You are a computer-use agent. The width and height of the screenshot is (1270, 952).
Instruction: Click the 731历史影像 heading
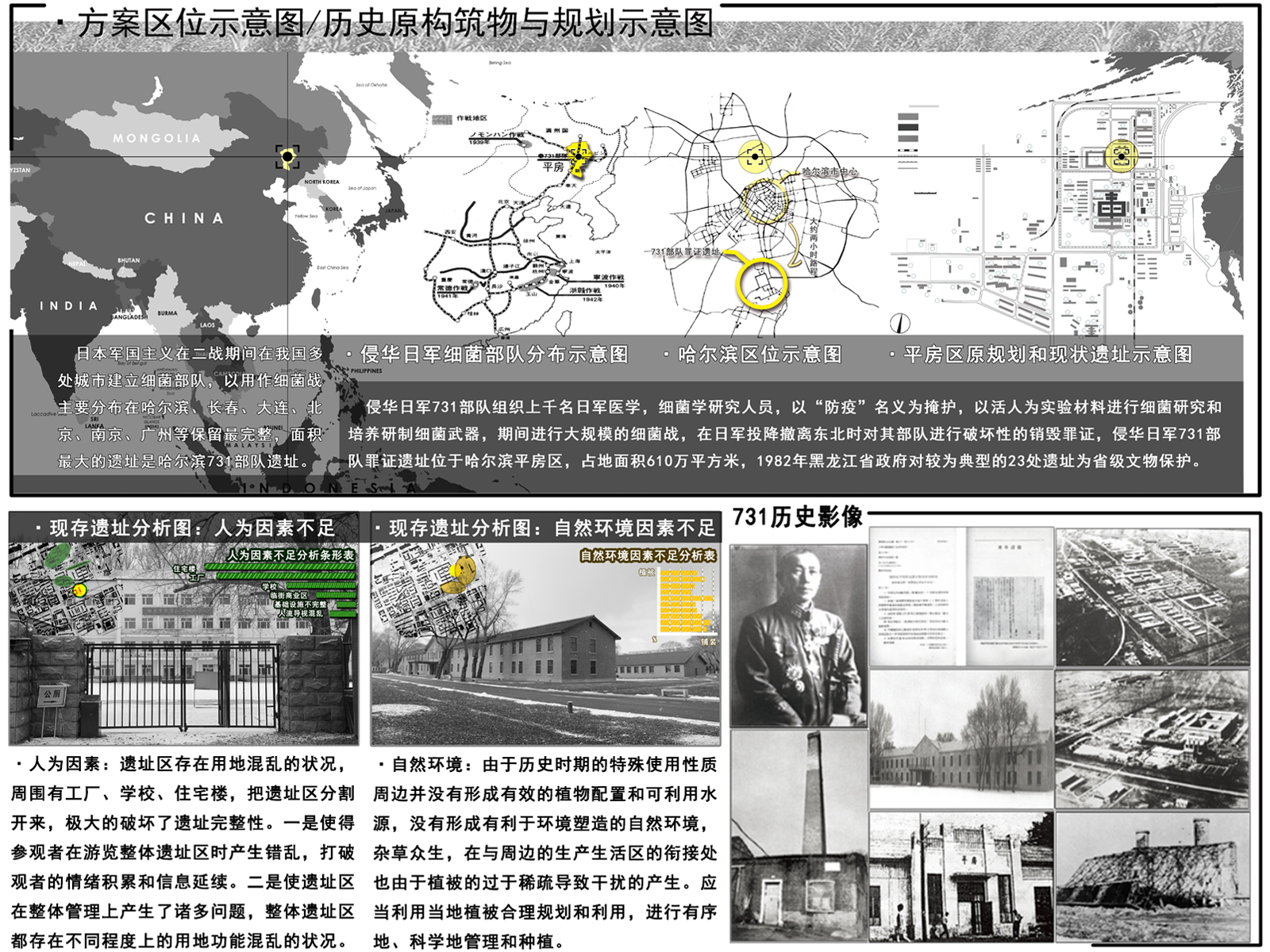[797, 517]
